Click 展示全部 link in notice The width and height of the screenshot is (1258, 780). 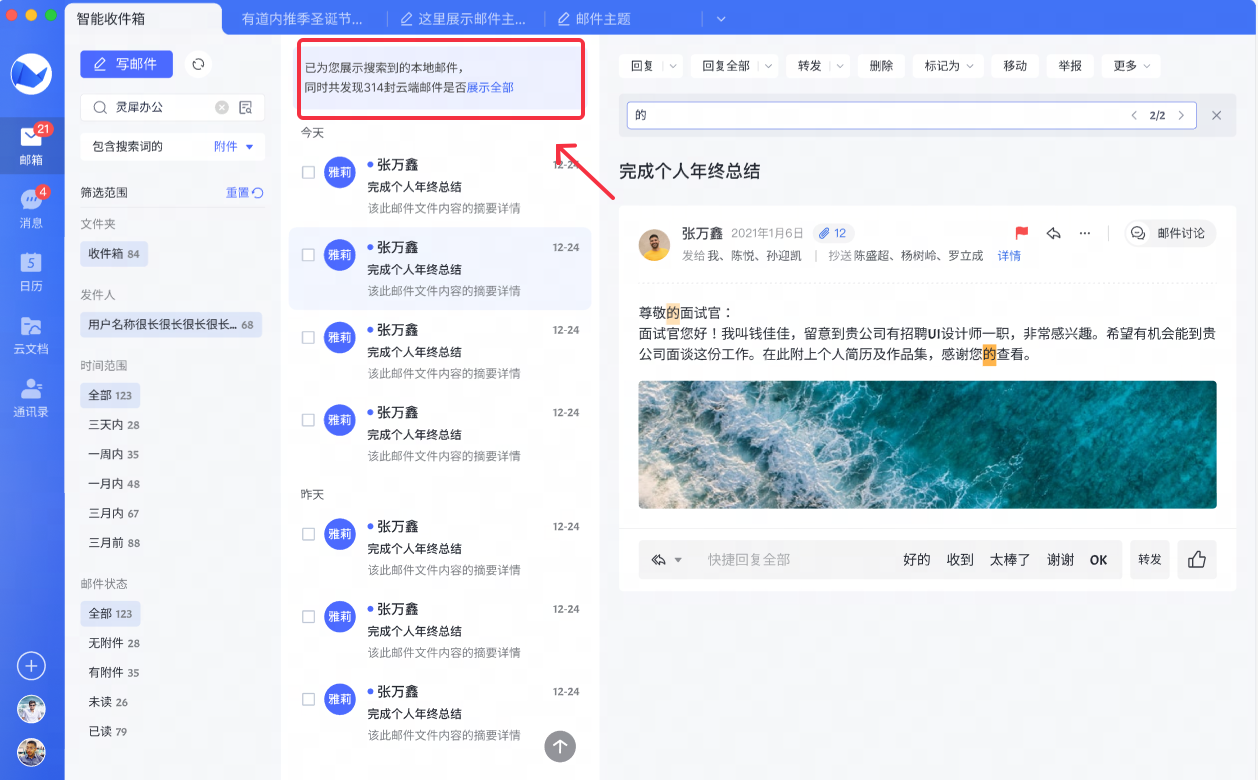(490, 88)
